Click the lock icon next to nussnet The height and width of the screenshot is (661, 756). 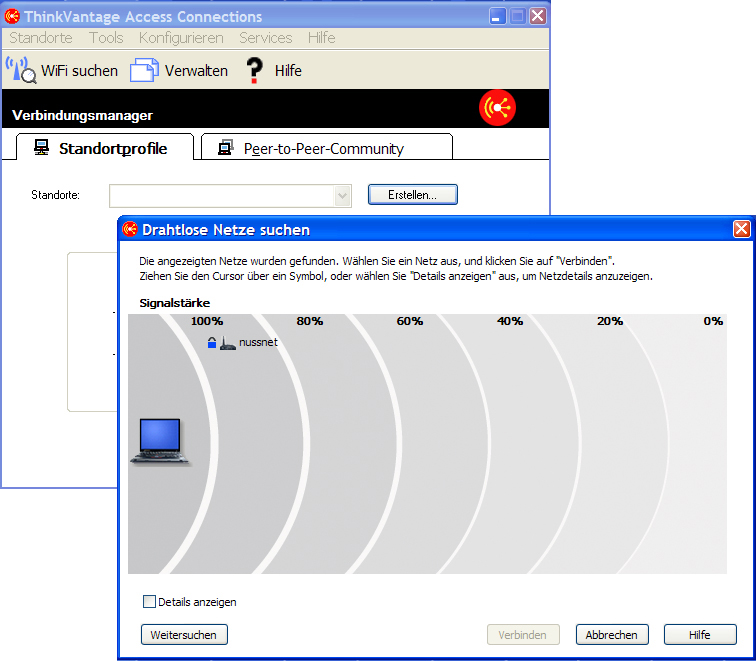[x=212, y=343]
